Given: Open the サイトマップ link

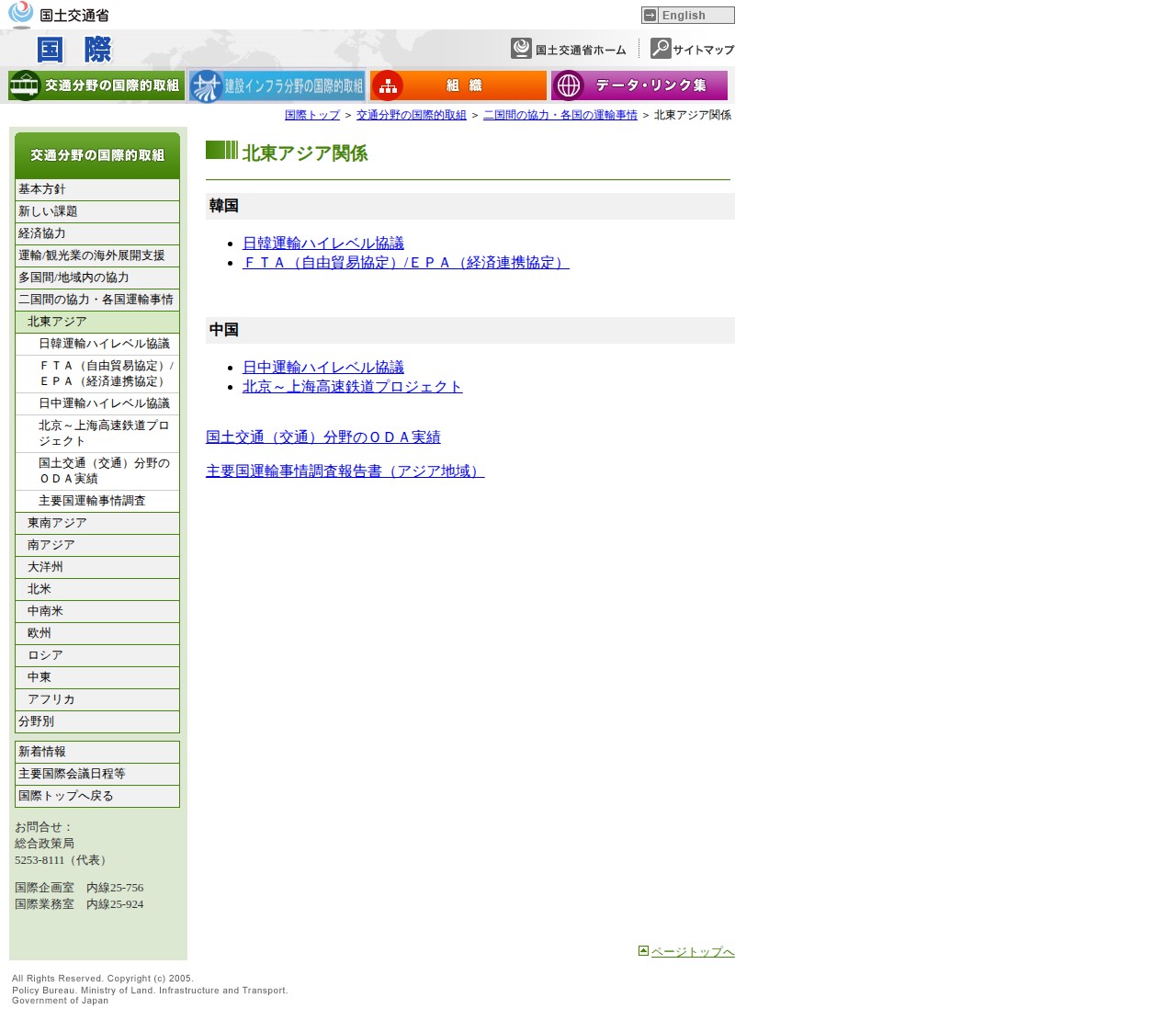Looking at the screenshot, I should point(692,49).
